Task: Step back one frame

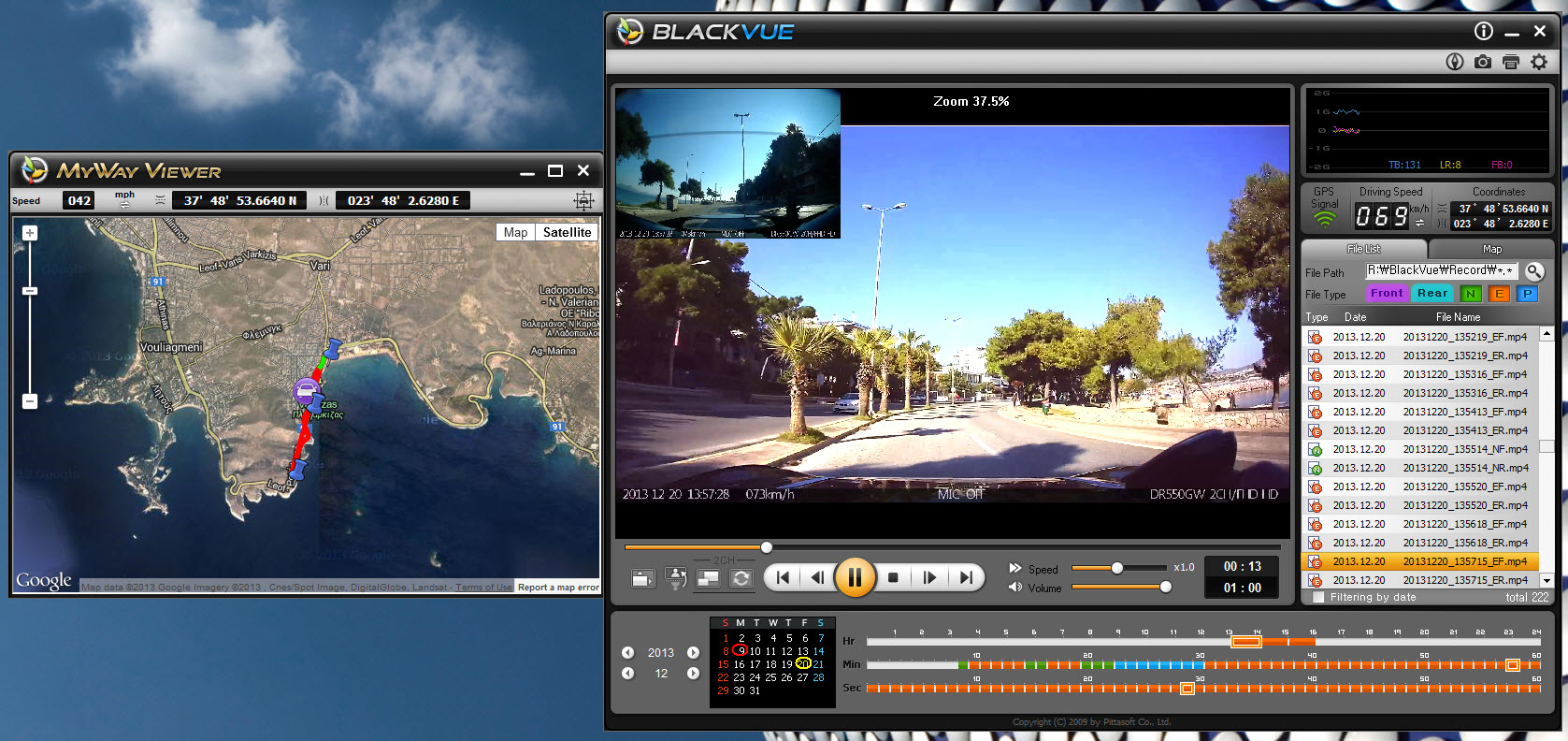Action: [817, 577]
